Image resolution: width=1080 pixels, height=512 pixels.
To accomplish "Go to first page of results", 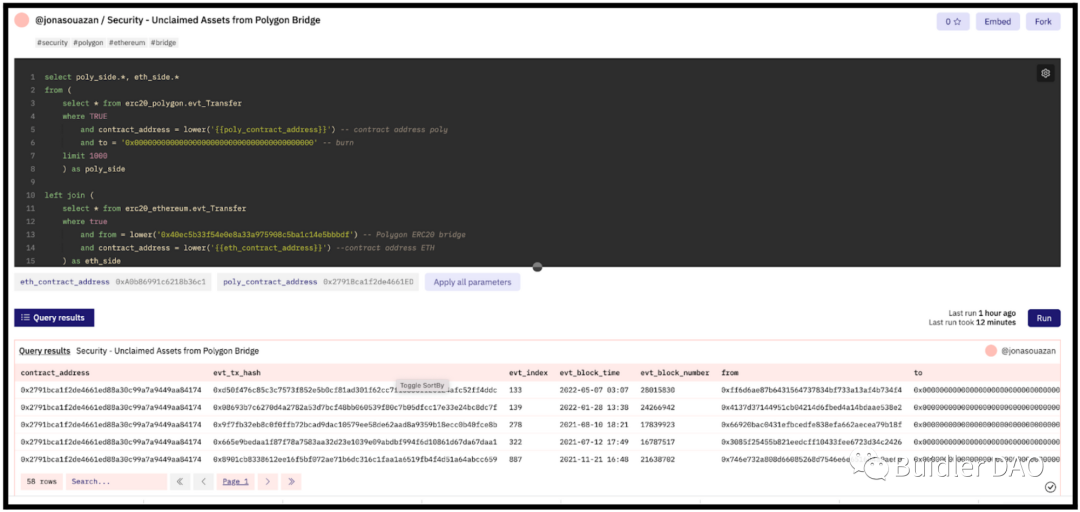I will pos(180,481).
